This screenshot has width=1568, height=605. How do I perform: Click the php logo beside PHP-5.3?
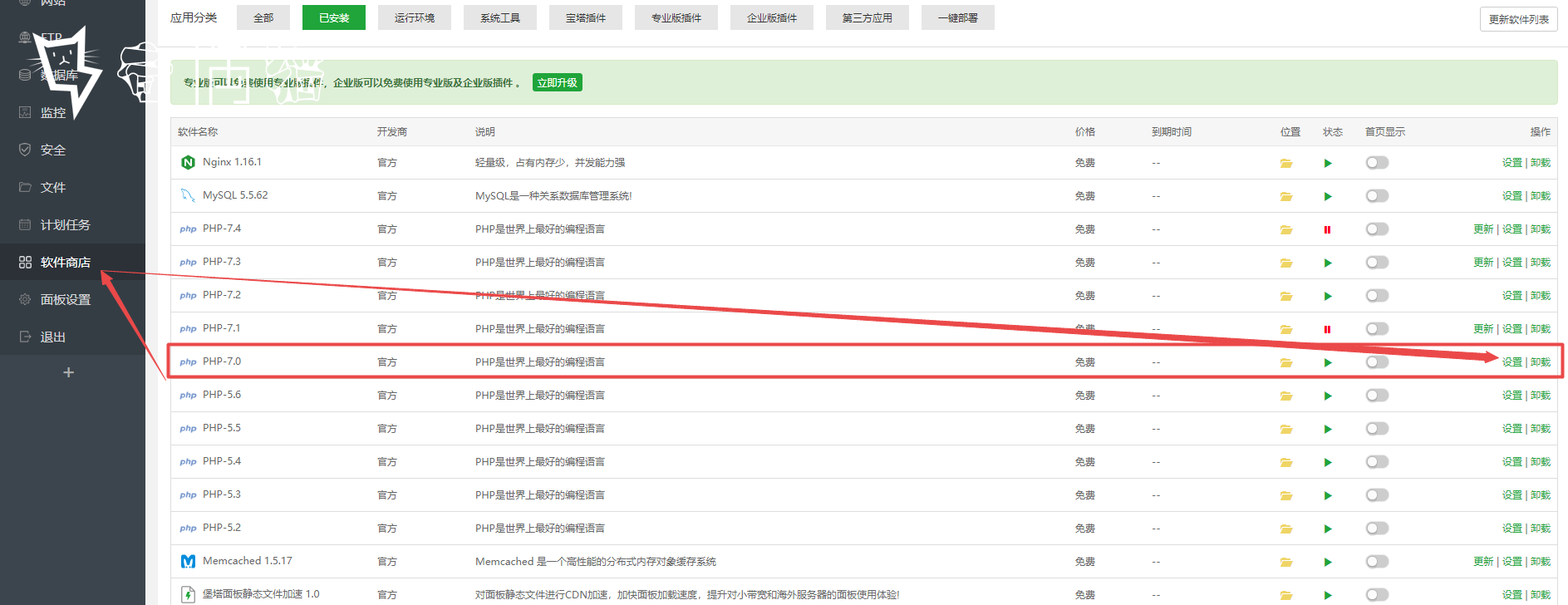(x=188, y=494)
